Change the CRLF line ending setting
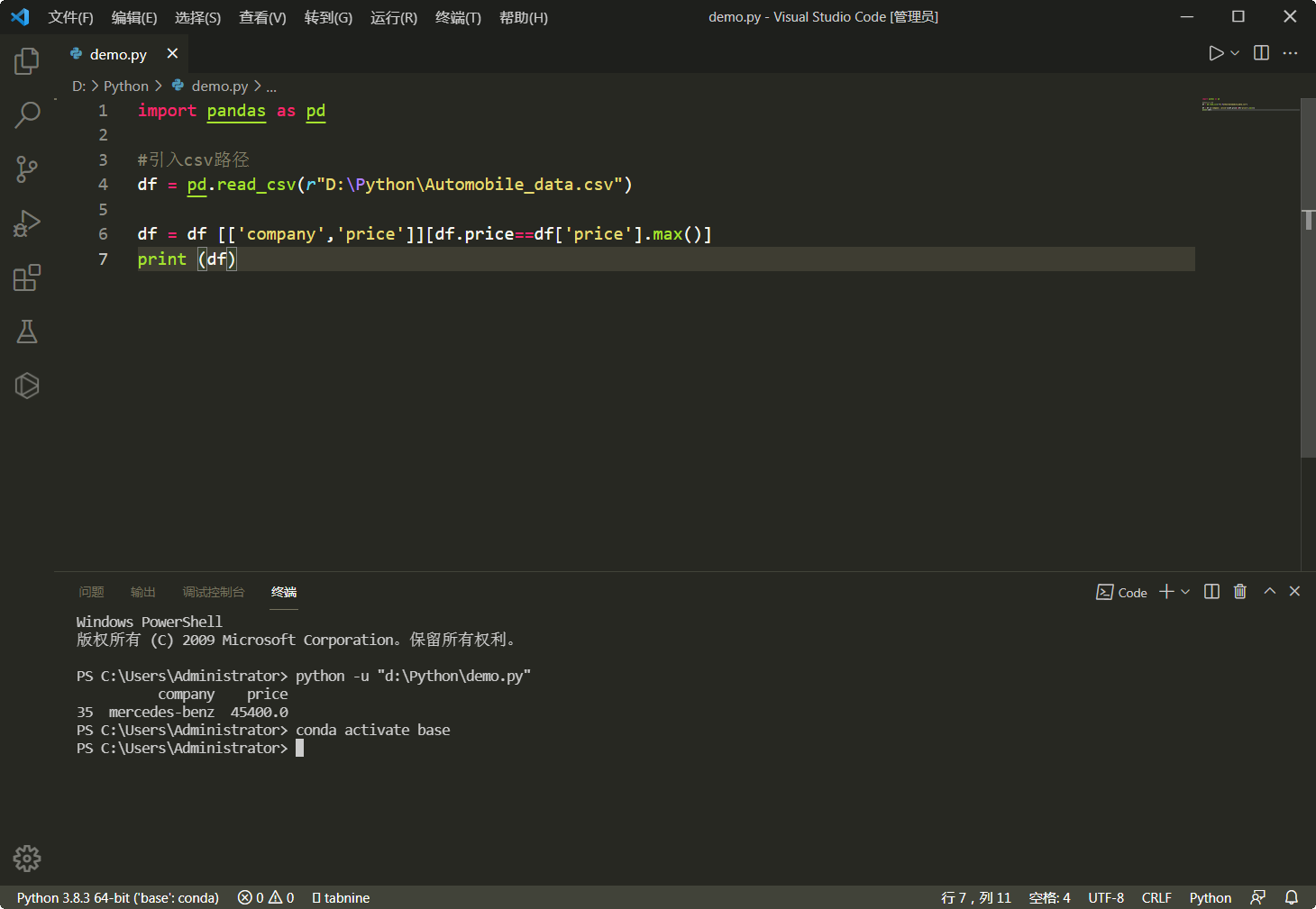The height and width of the screenshot is (909, 1316). 1156,897
